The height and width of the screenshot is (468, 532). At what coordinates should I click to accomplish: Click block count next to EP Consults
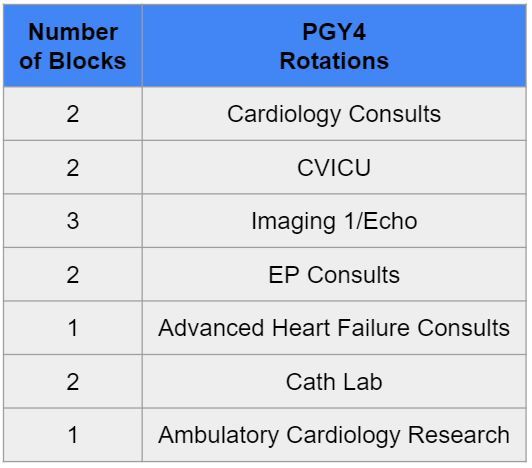tap(73, 274)
